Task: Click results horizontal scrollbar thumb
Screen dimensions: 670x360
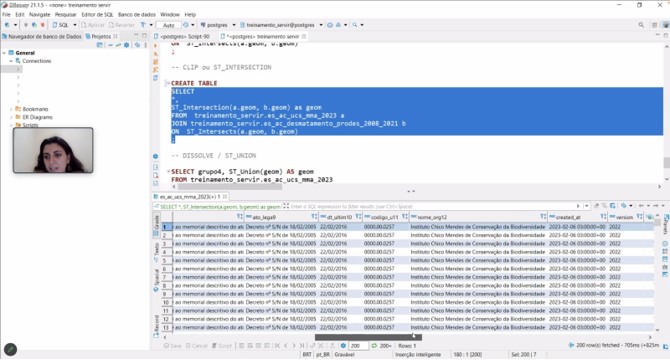Action: [368, 337]
